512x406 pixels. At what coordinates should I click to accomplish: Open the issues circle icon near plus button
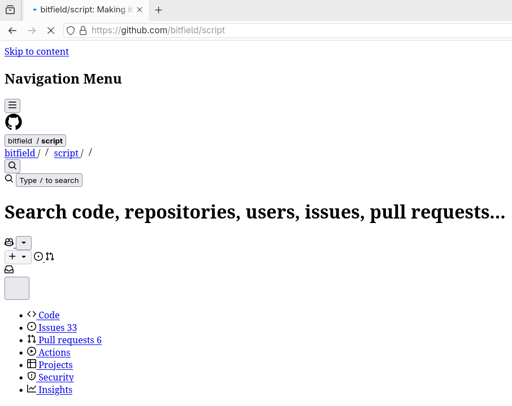(x=39, y=256)
